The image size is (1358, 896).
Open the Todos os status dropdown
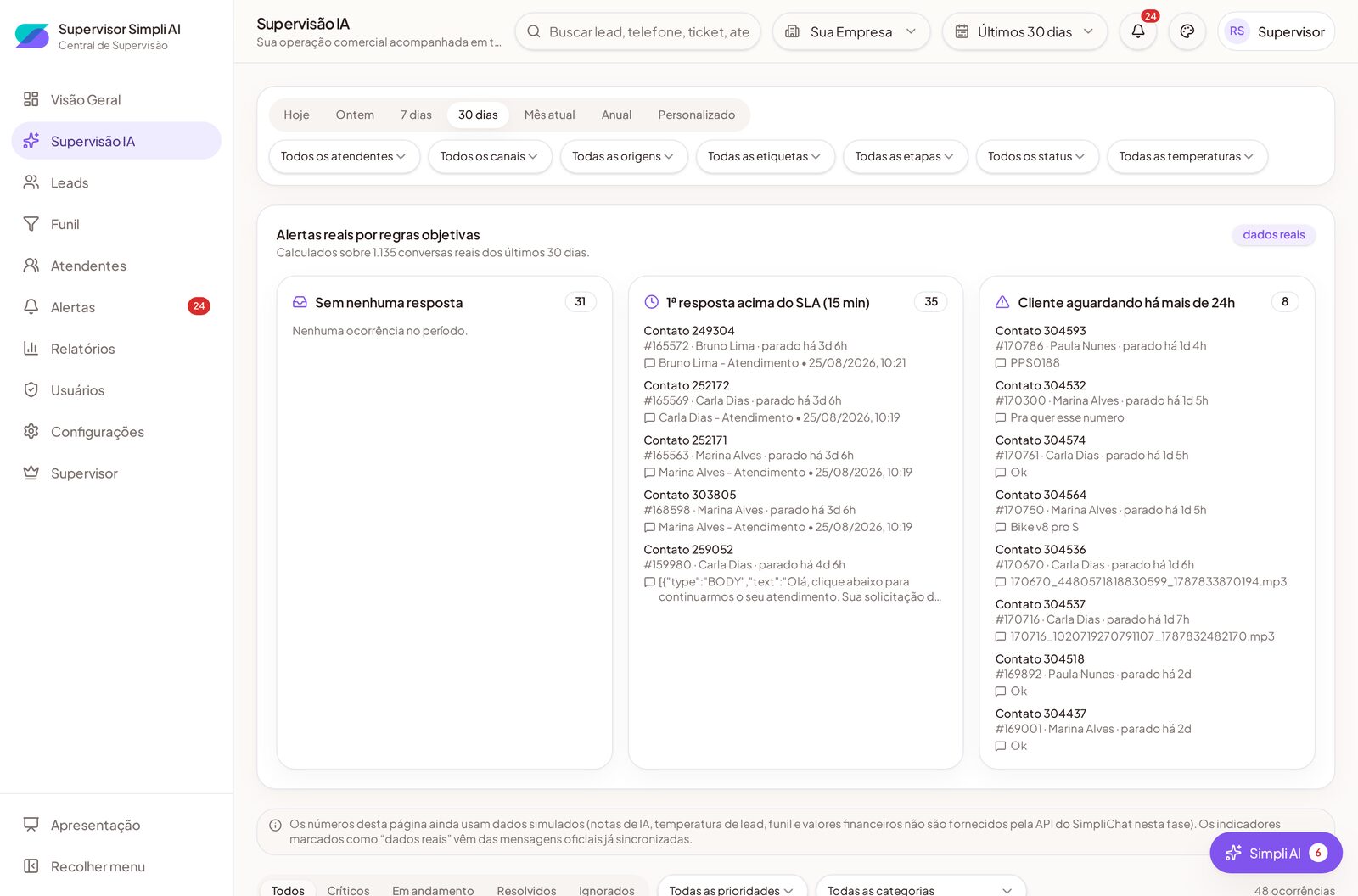click(x=1036, y=156)
